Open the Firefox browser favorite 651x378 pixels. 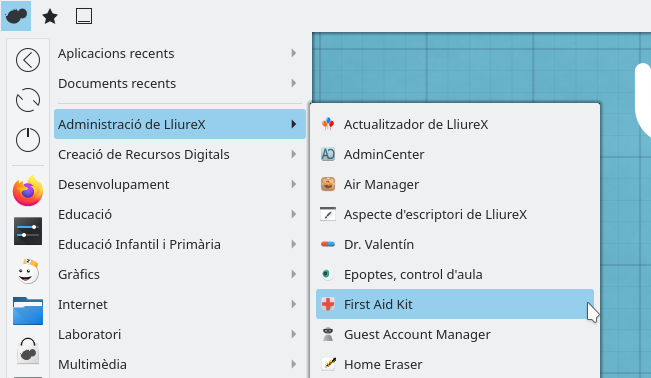(28, 191)
